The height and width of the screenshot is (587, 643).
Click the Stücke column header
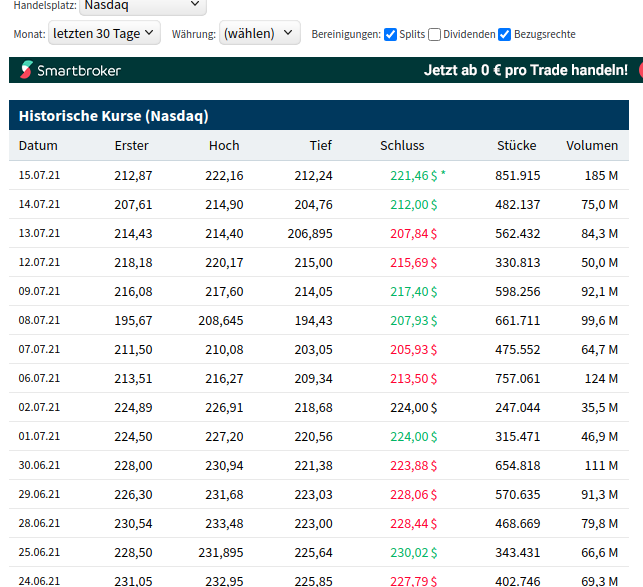[x=517, y=145]
